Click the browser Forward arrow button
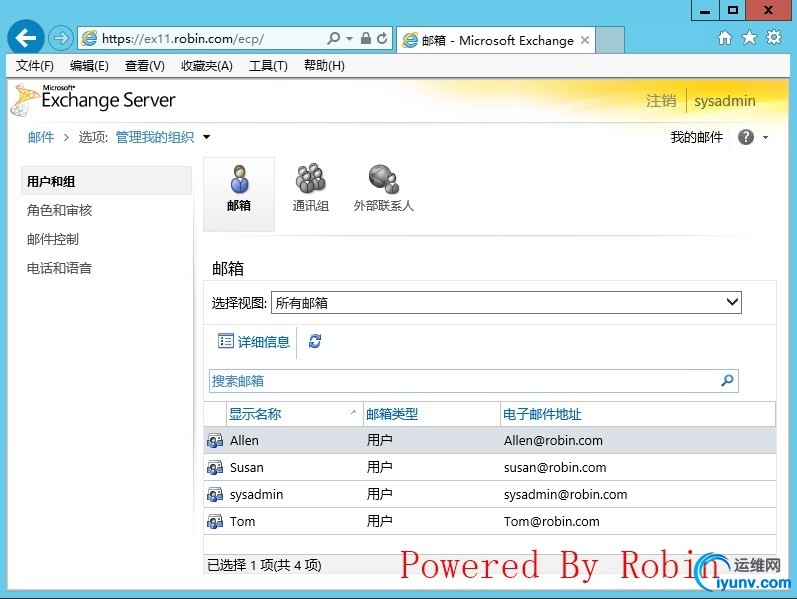The image size is (797, 599). click(61, 38)
